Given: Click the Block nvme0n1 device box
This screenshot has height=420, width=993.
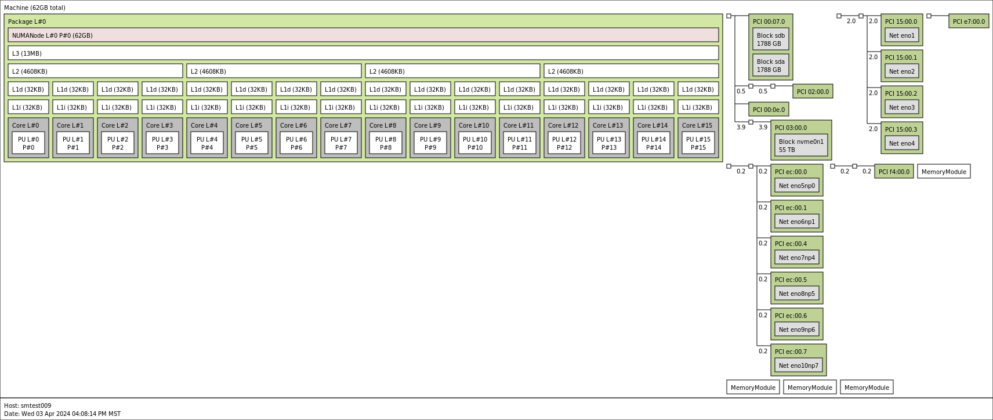Looking at the screenshot, I should point(801,146).
